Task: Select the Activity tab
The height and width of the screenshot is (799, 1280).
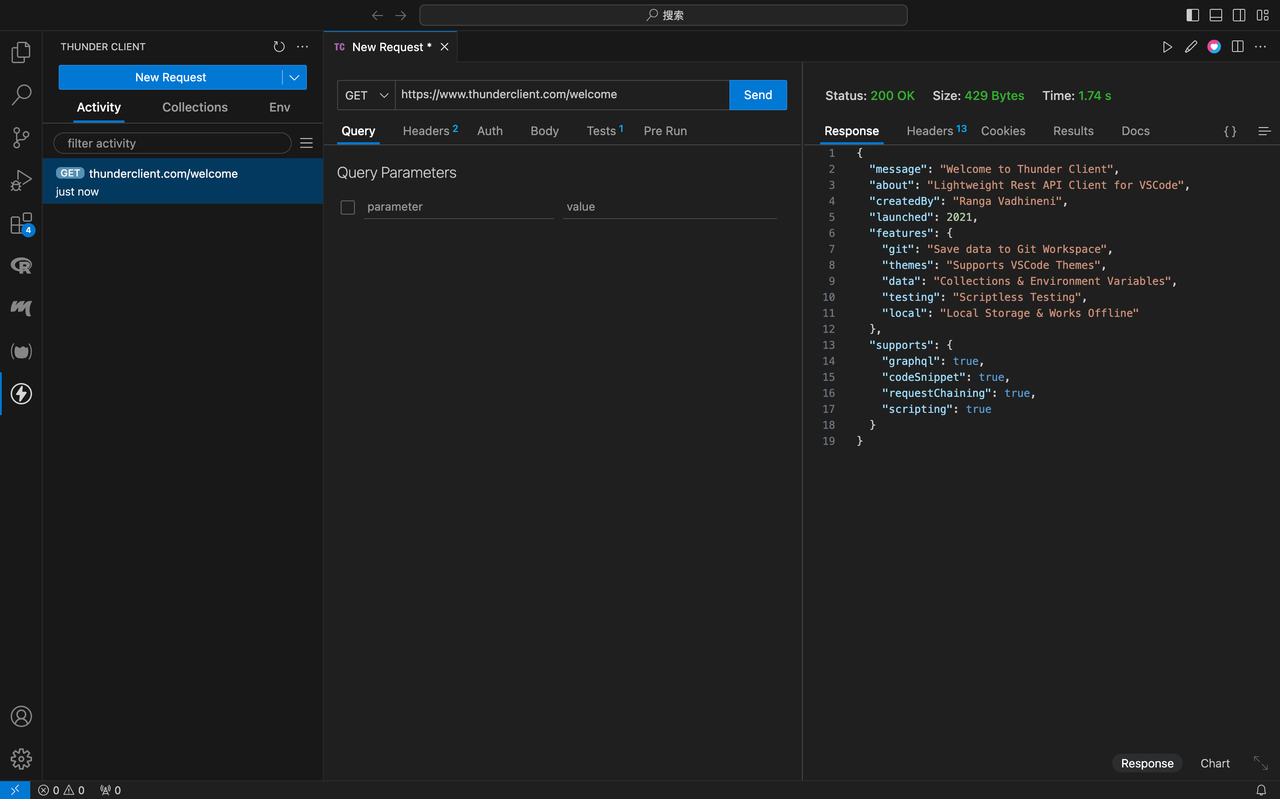Action: [x=99, y=107]
